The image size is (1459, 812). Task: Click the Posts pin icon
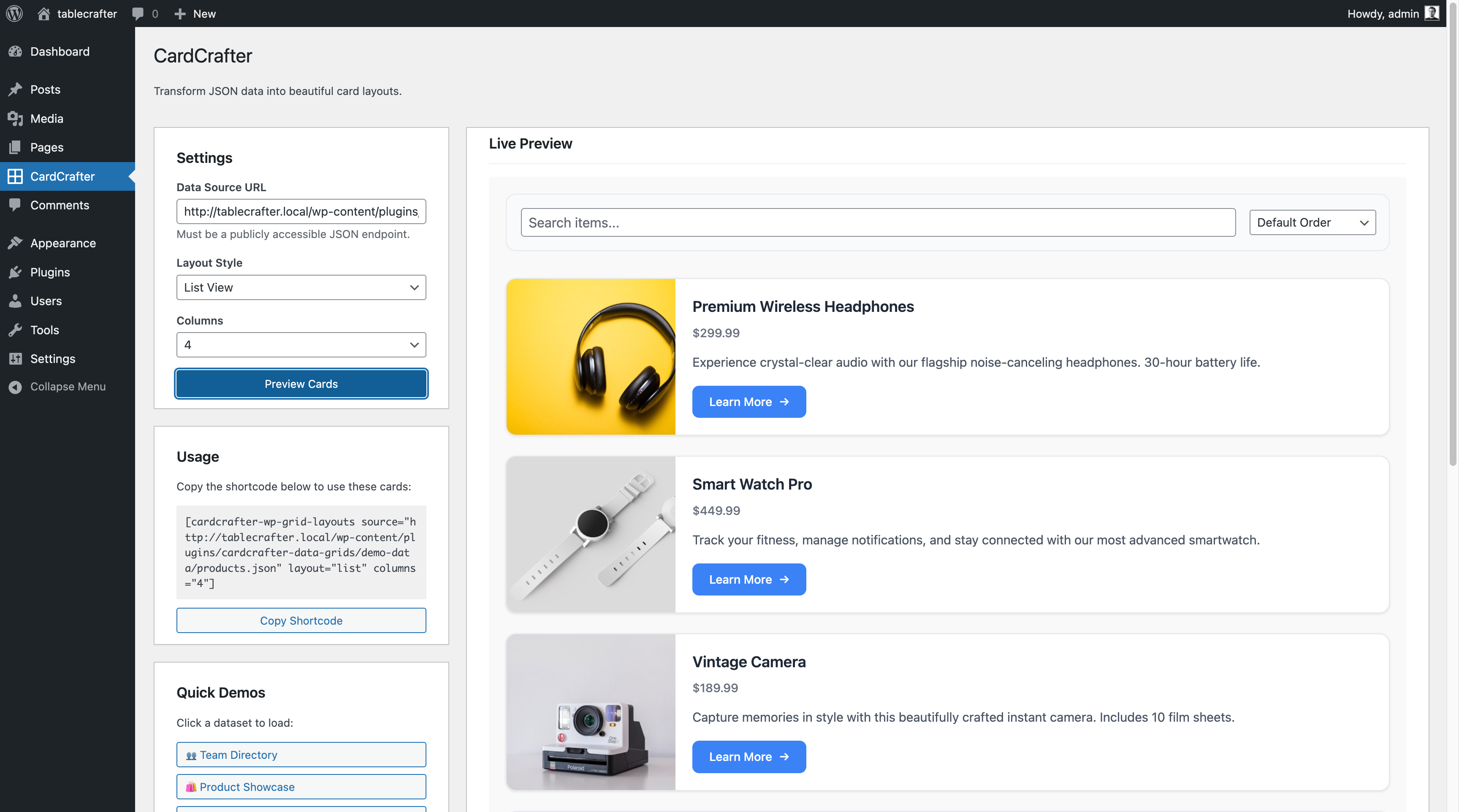(15, 89)
